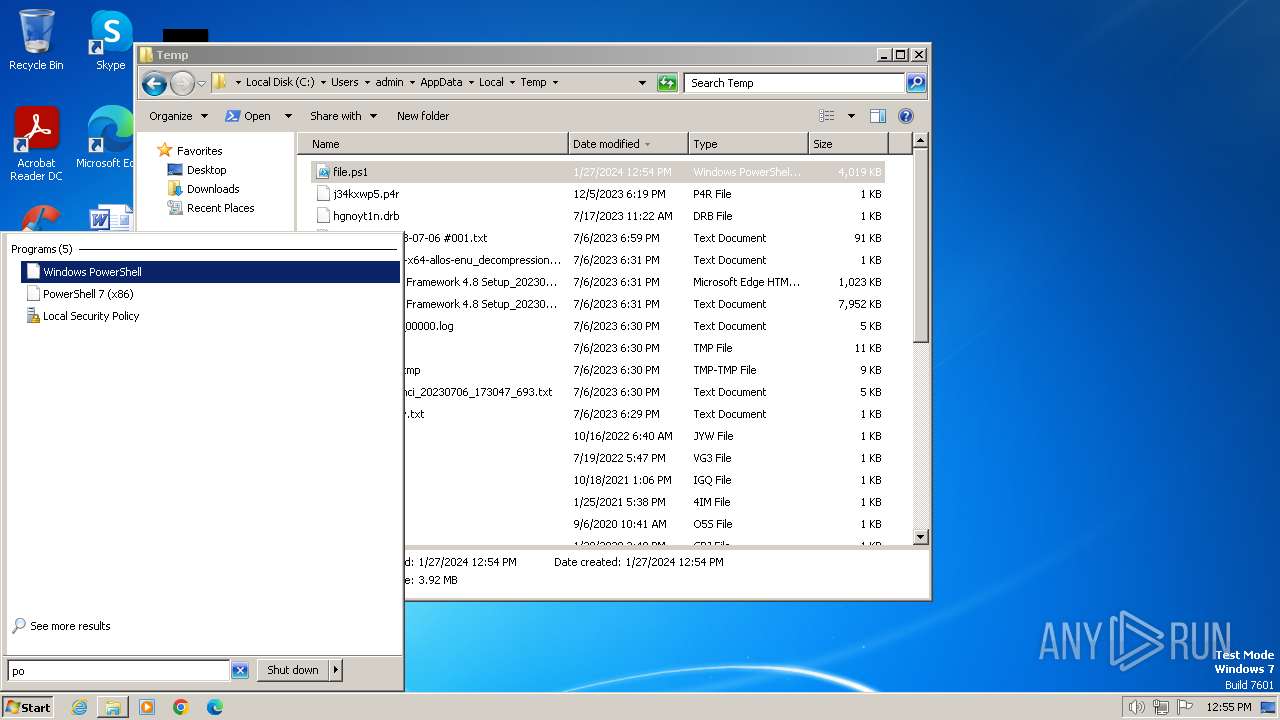Open File Explorer taskbar icon
The image size is (1280, 720).
click(x=113, y=707)
